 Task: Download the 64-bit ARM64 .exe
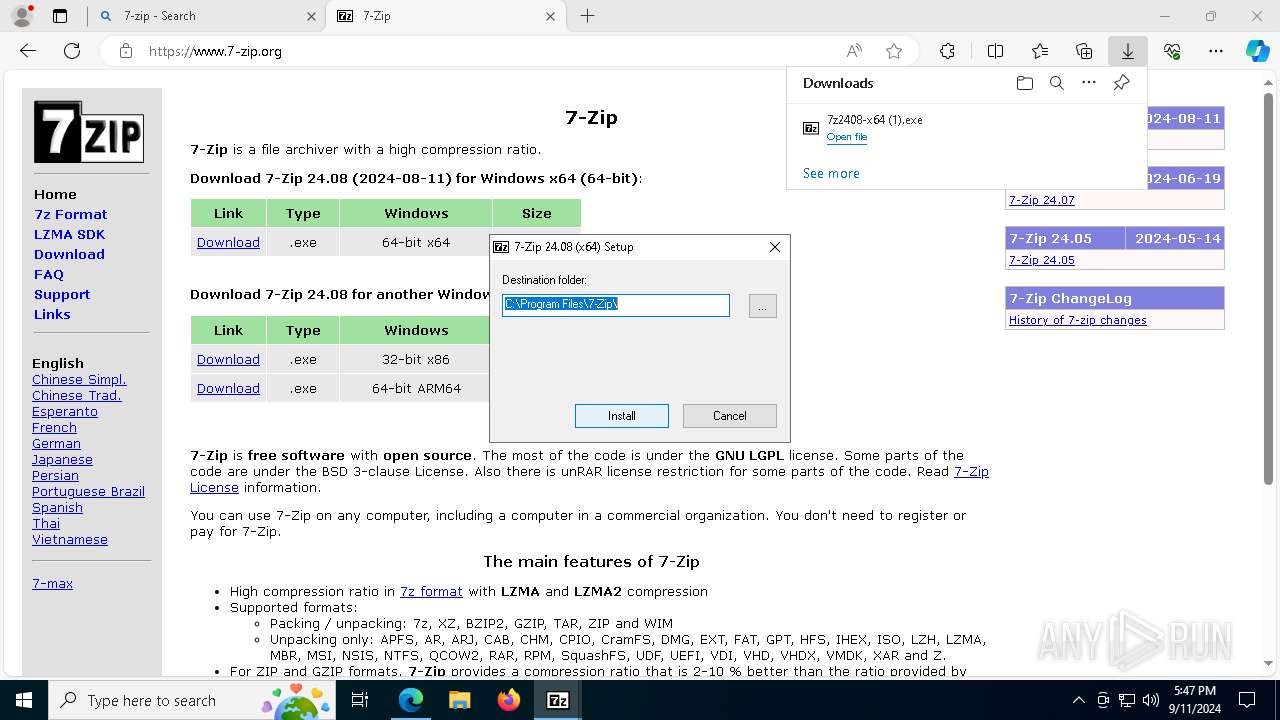(228, 388)
